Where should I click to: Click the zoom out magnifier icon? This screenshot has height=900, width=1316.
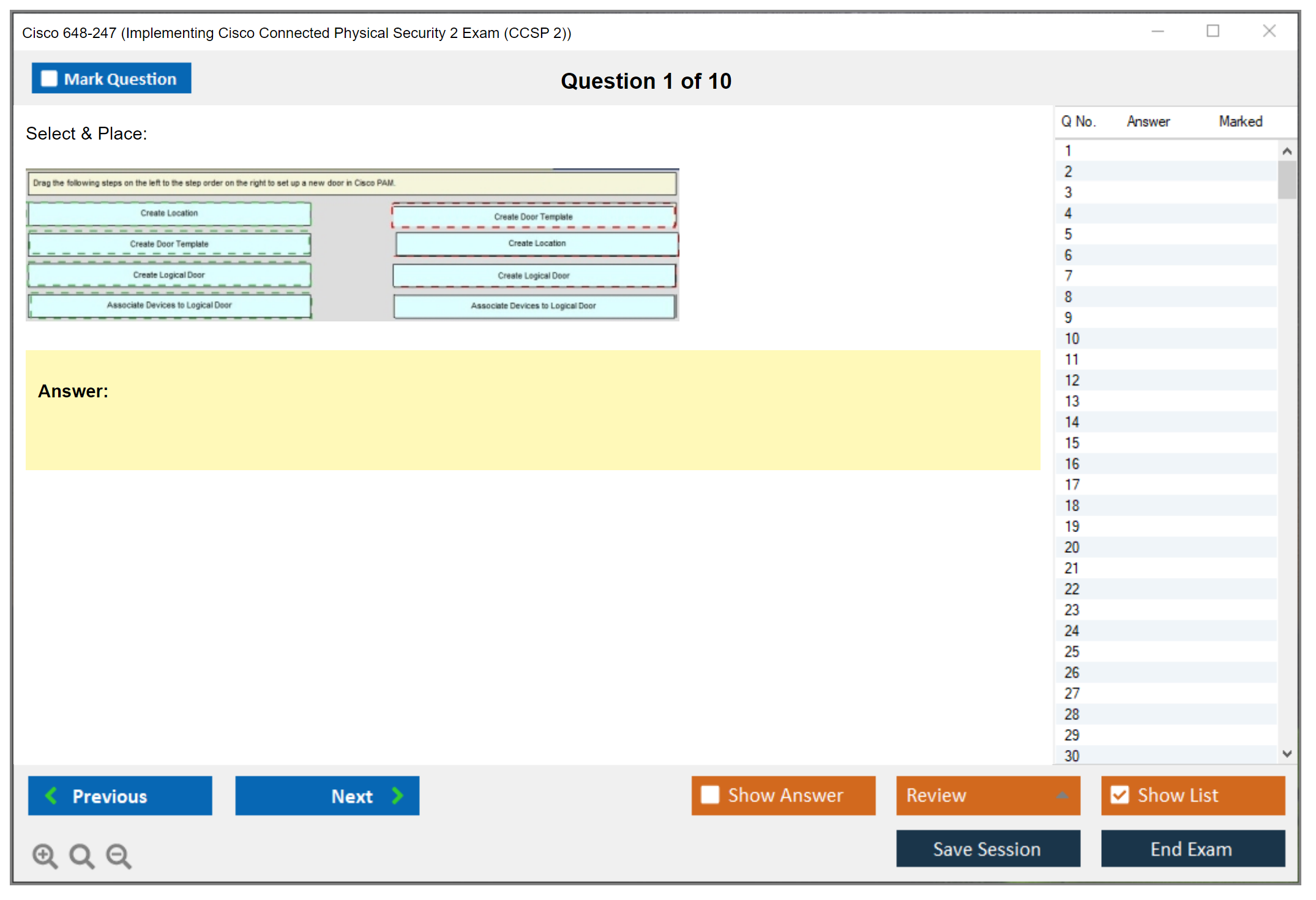click(119, 855)
